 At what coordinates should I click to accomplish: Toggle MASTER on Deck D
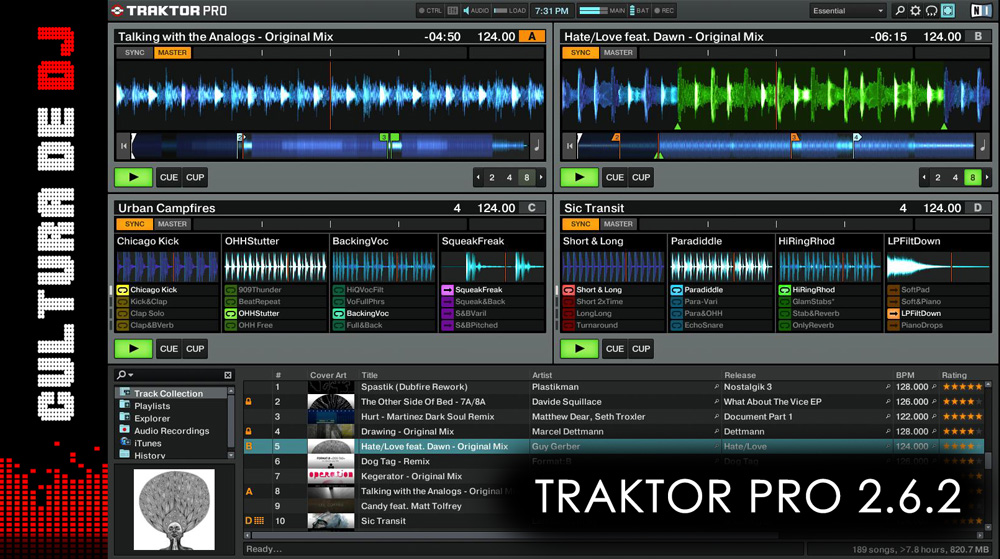618,224
